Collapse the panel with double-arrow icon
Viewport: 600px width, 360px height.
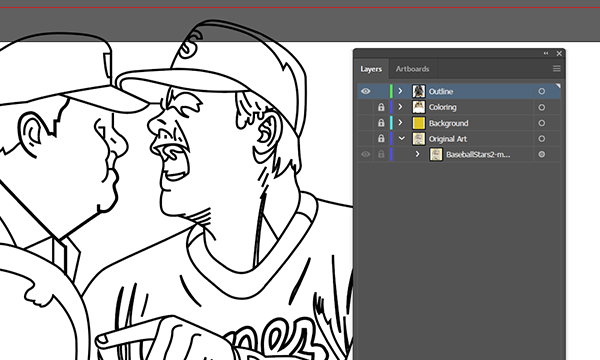546,53
